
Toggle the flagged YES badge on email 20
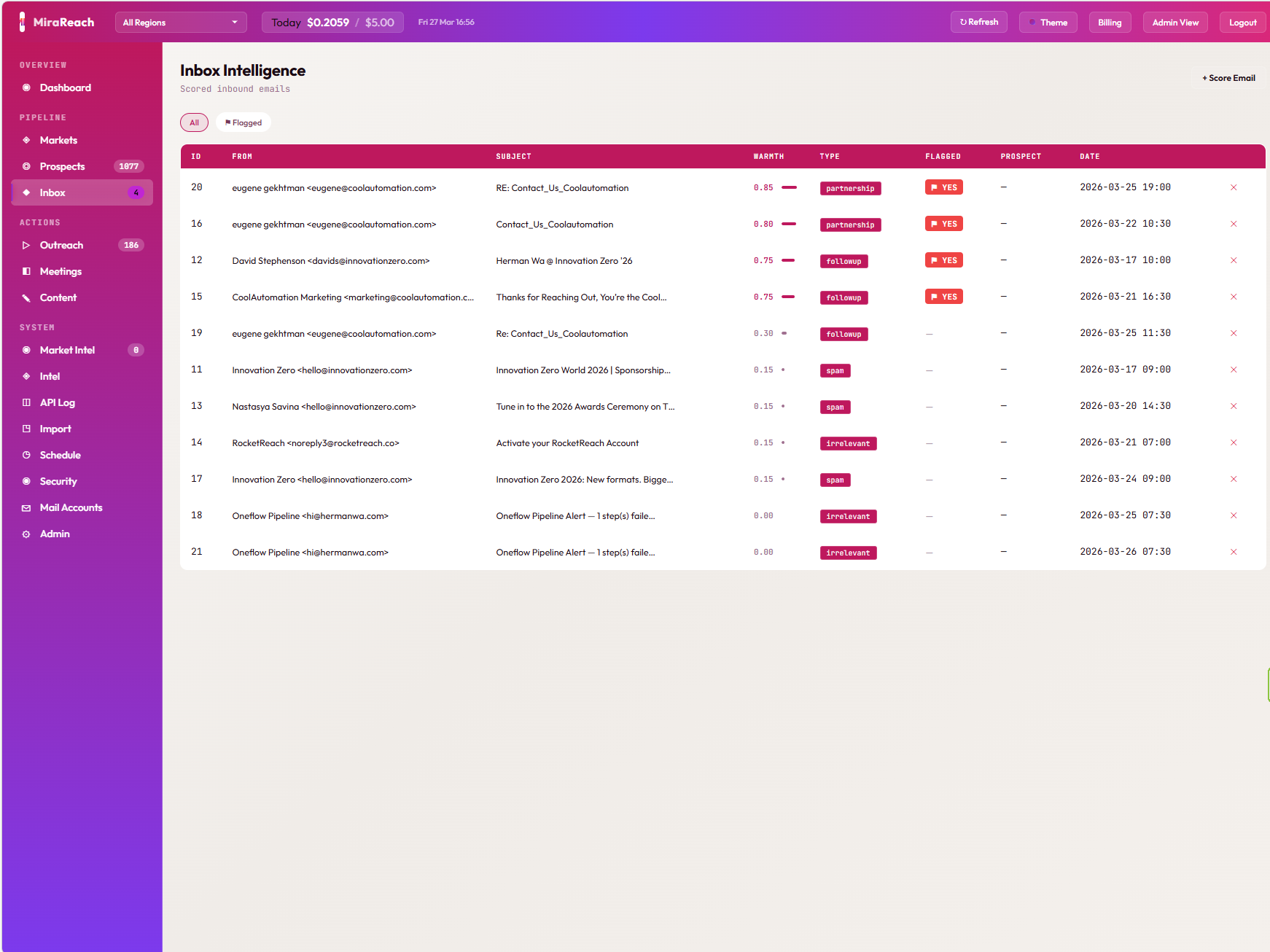pyautogui.click(x=943, y=187)
